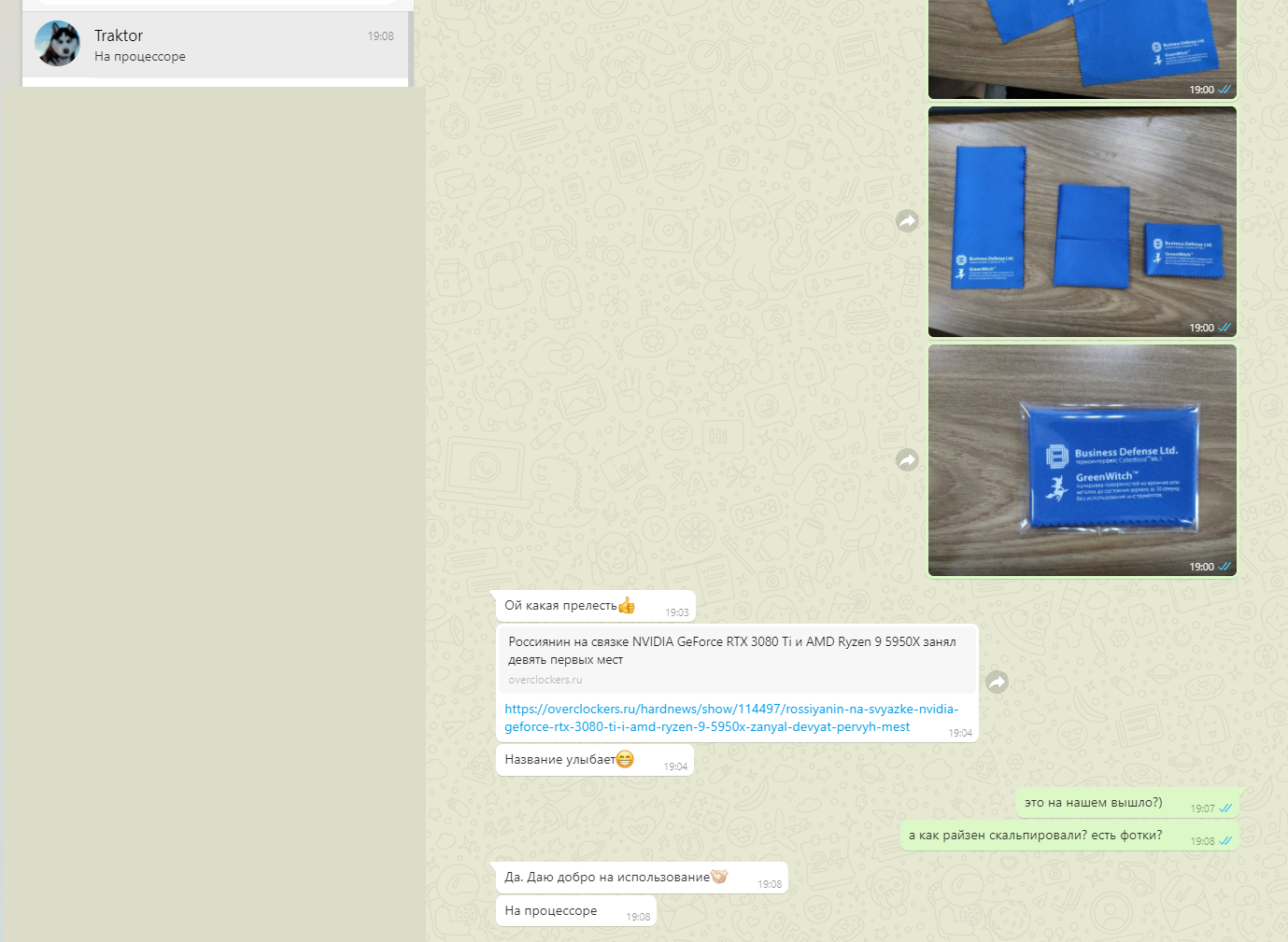This screenshot has width=1288, height=942.
Task: Open the photo showing three blue cloths
Action: 1083,221
